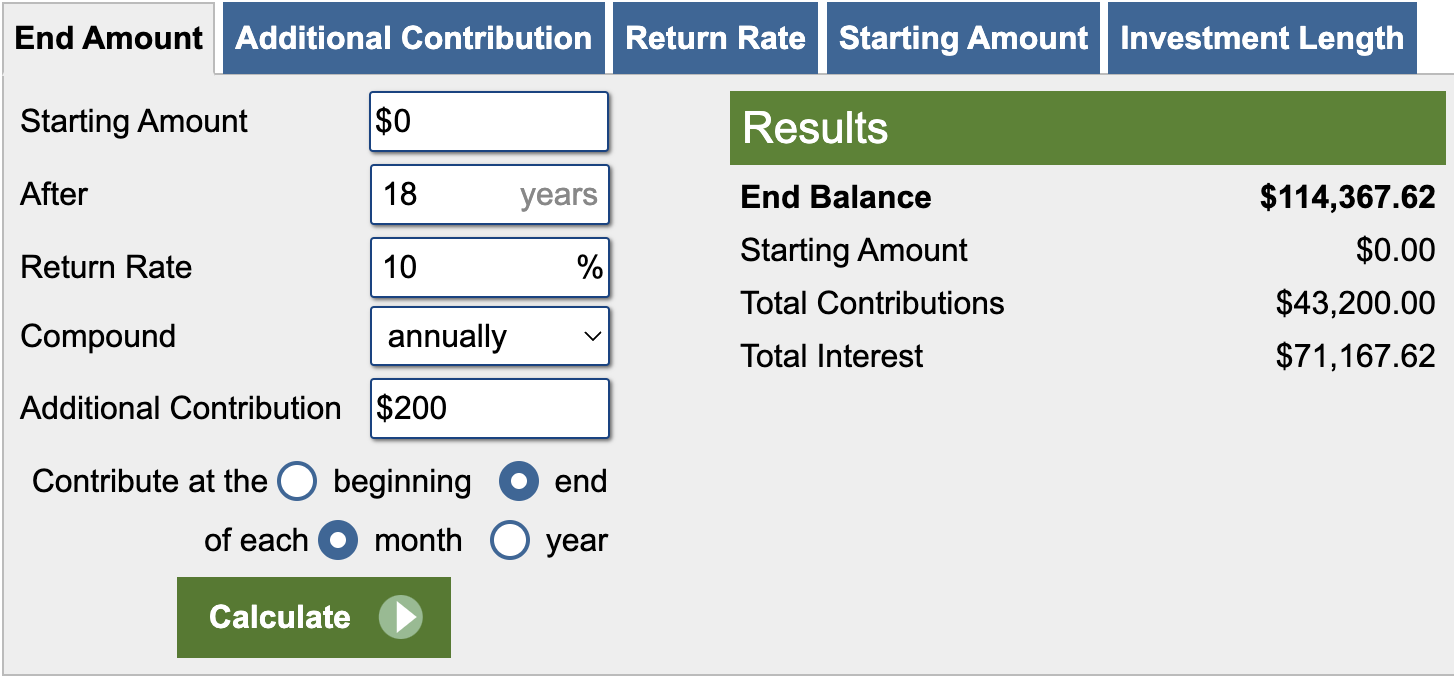Select the beginning contribution radio button
Screen dimensions: 1454x682
click(x=297, y=482)
